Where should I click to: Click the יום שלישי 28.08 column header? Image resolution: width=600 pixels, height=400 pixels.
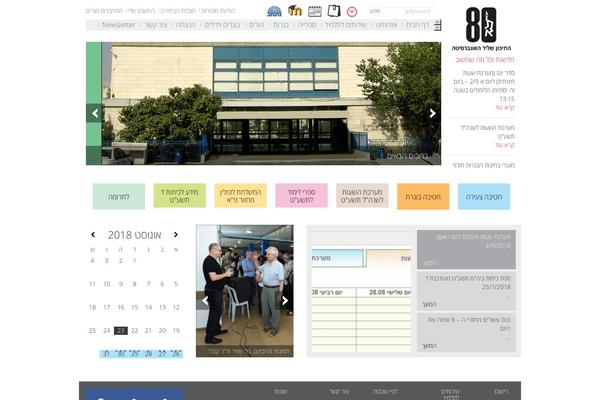[384, 292]
